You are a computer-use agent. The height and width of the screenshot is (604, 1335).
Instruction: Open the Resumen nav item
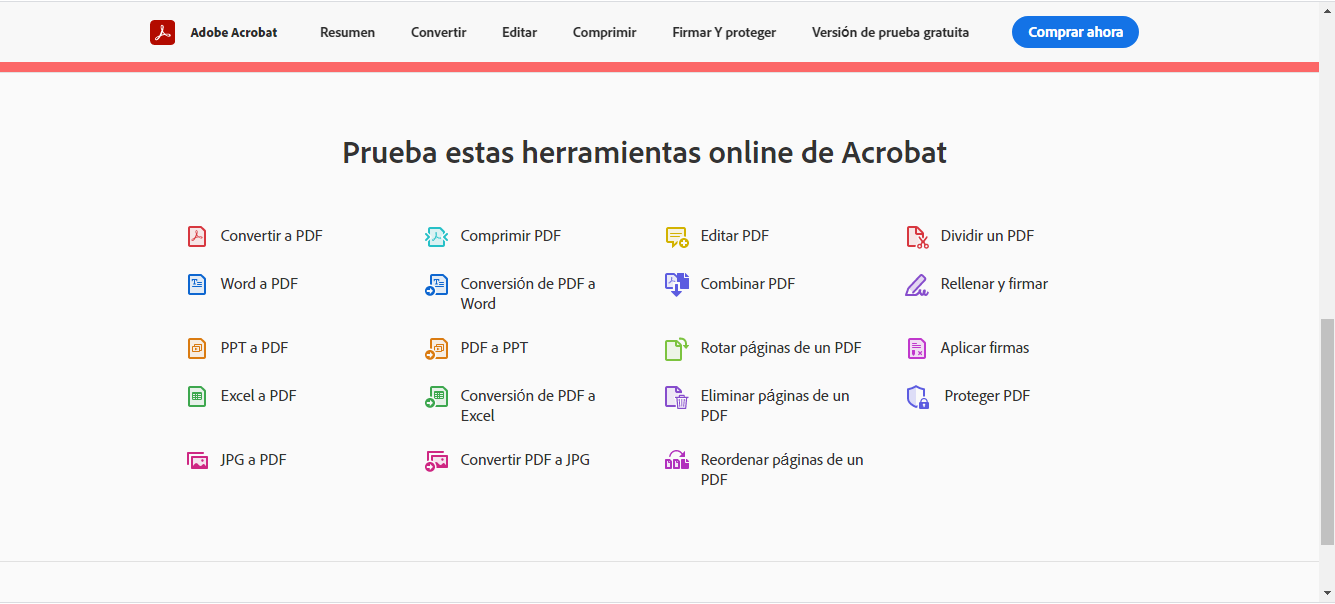click(x=347, y=32)
